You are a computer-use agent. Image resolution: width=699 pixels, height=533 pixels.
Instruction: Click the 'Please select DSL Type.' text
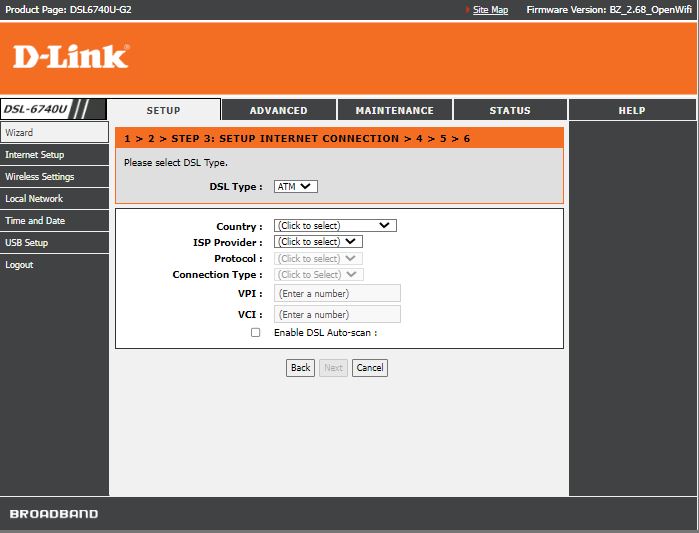[176, 163]
